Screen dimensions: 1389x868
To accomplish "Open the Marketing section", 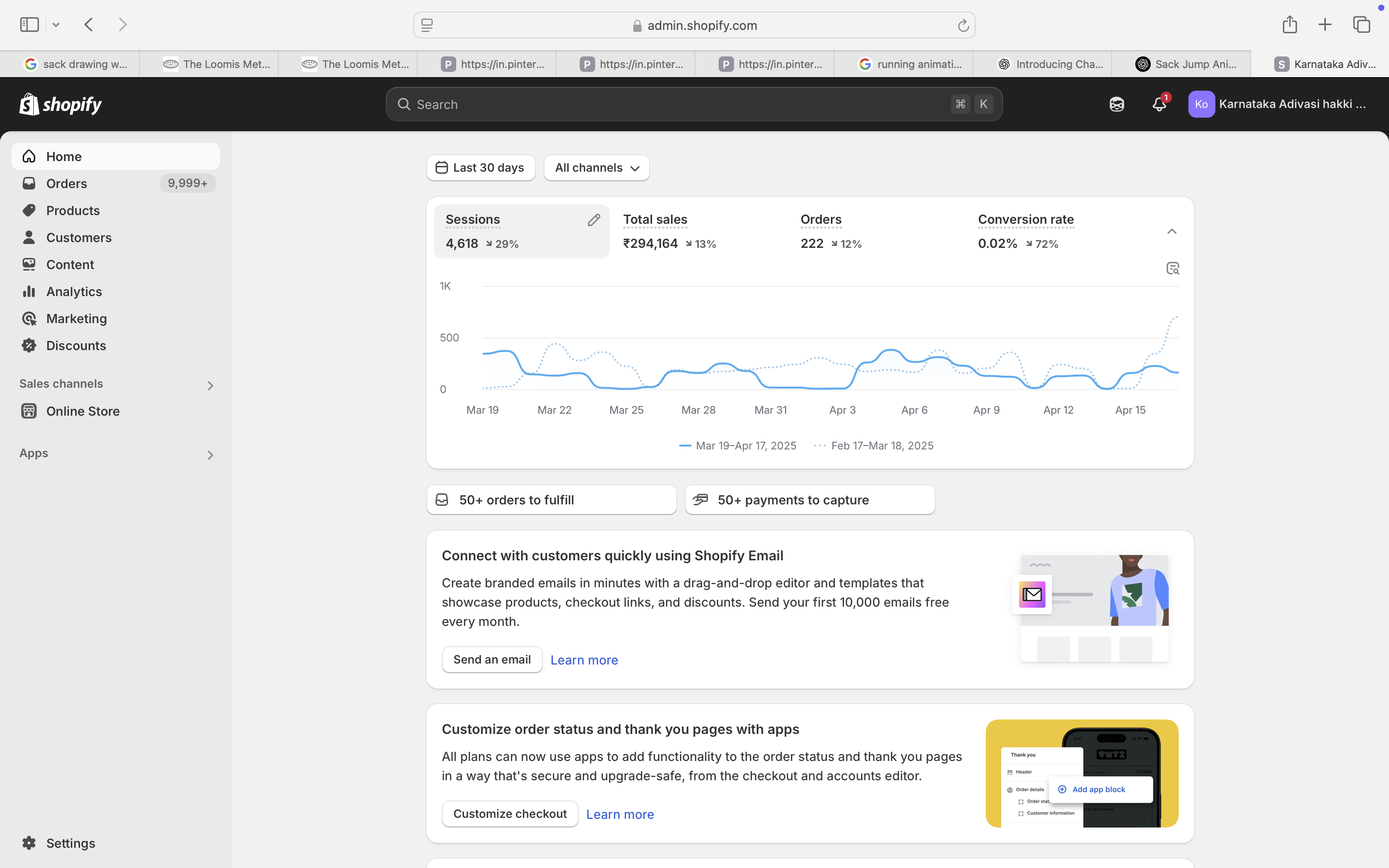I will [x=76, y=318].
